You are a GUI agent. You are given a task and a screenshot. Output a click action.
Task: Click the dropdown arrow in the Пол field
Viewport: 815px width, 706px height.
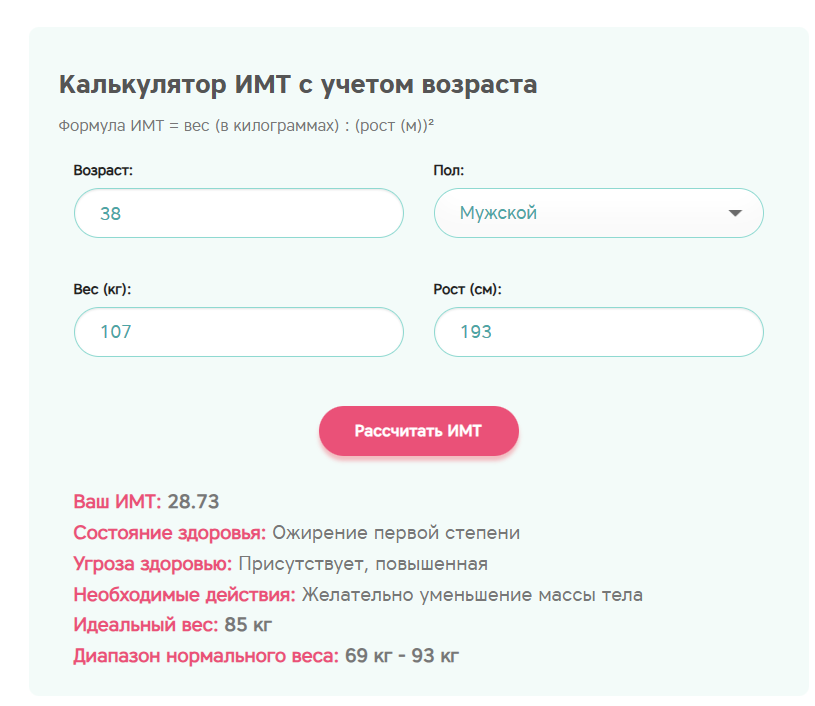click(736, 213)
